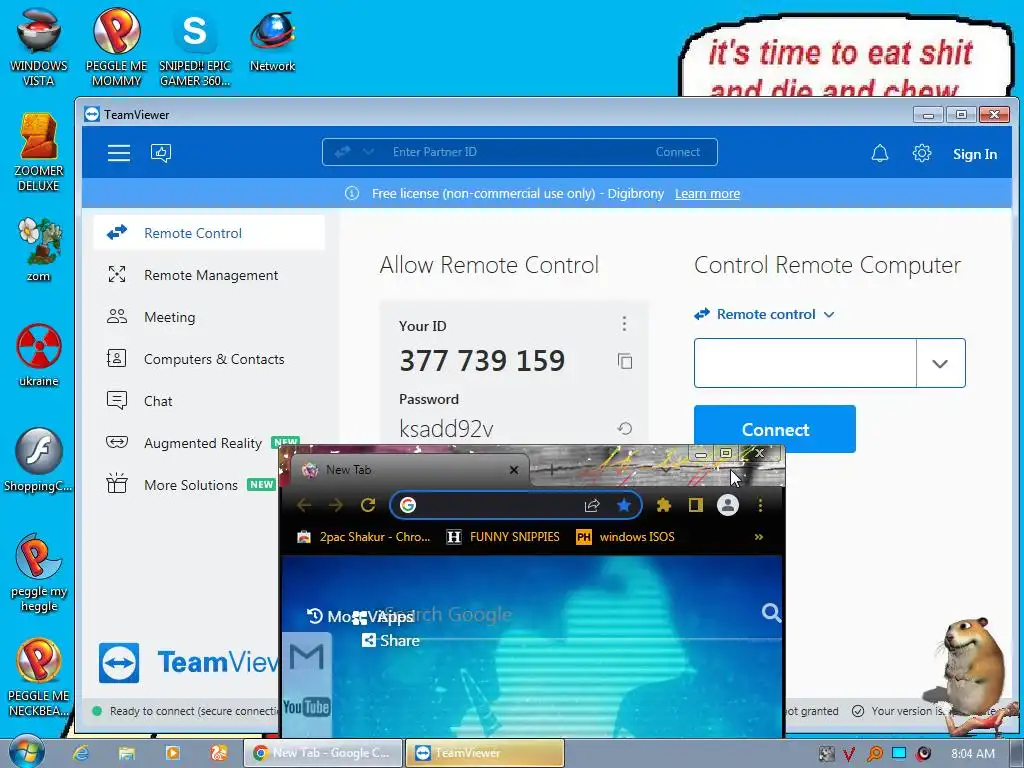Open Computers & Contacts in the sidebar

coord(209,359)
